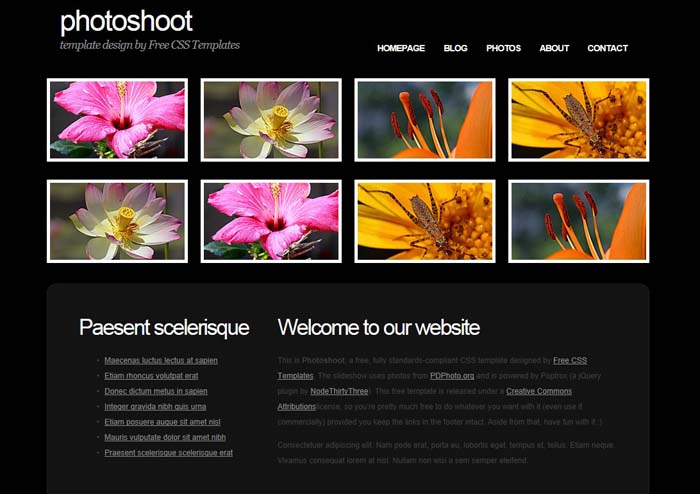Open the HOMEPAGE navigation link
Image resolution: width=700 pixels, height=494 pixels.
(400, 48)
